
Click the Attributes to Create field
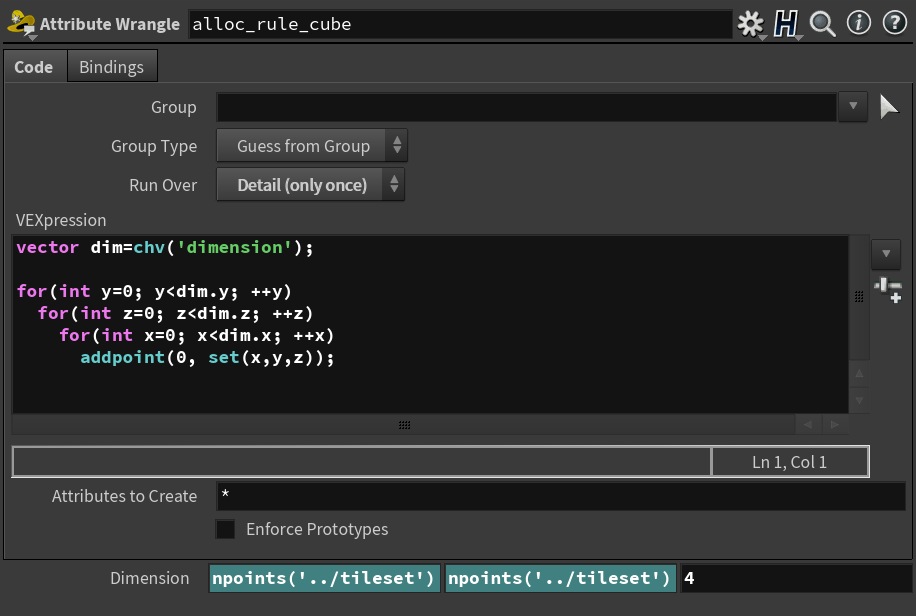[560, 496]
